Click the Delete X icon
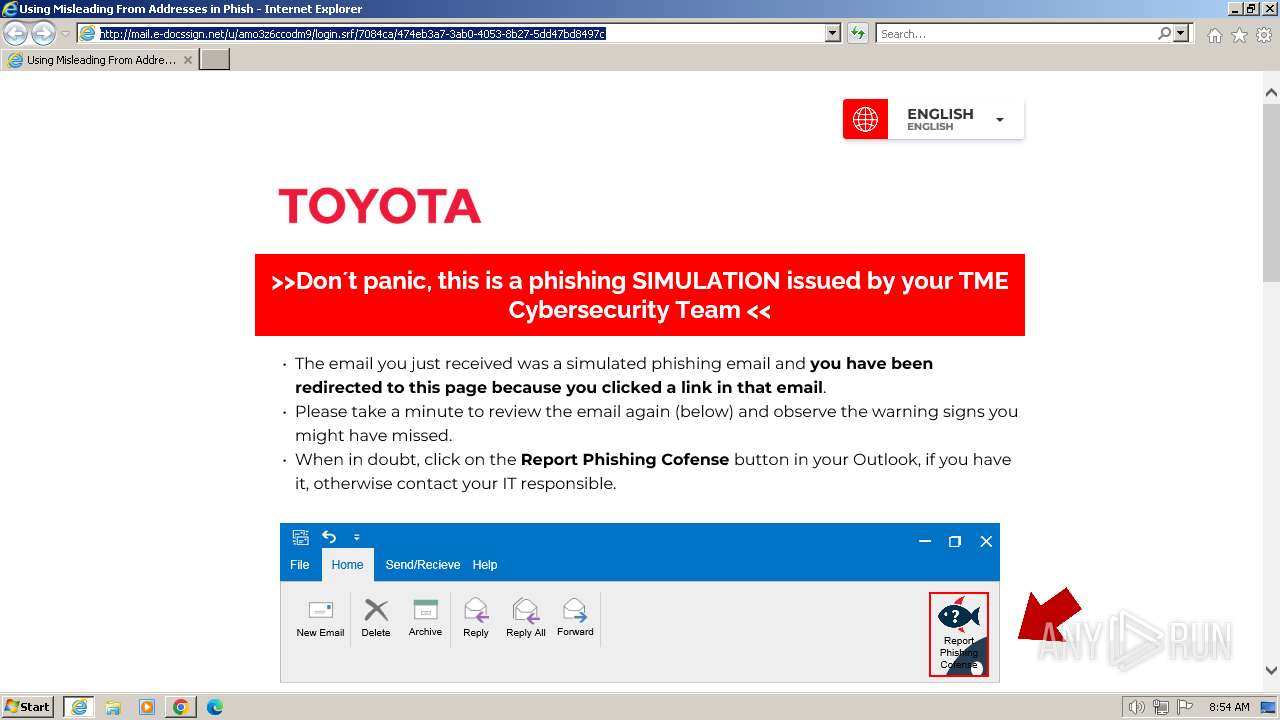 pyautogui.click(x=376, y=610)
